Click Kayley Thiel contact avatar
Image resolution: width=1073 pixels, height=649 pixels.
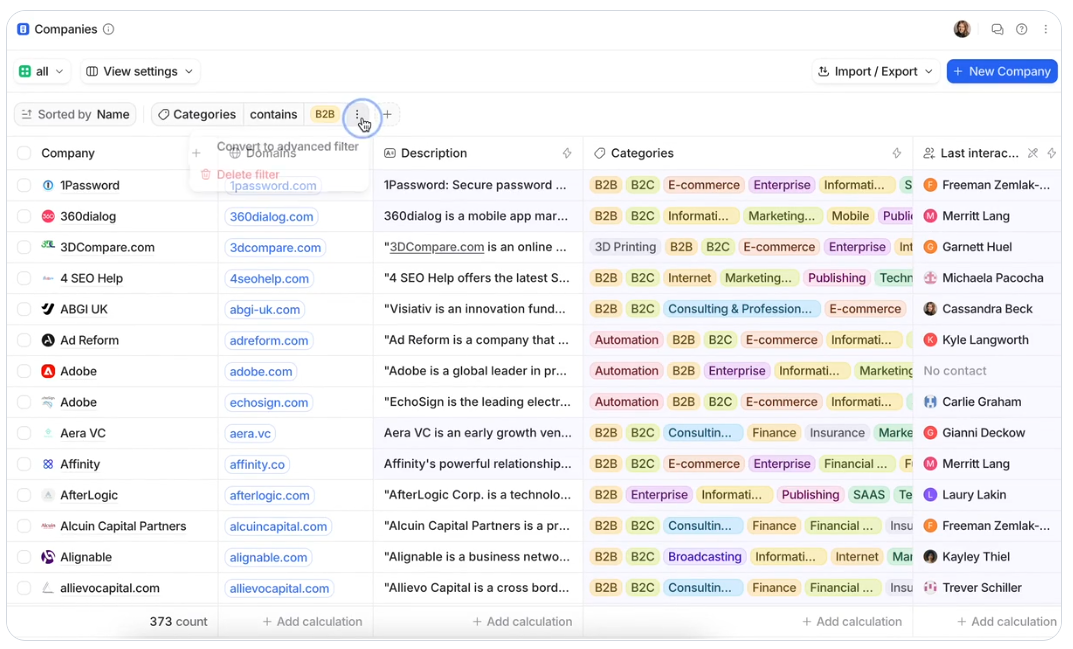point(930,557)
